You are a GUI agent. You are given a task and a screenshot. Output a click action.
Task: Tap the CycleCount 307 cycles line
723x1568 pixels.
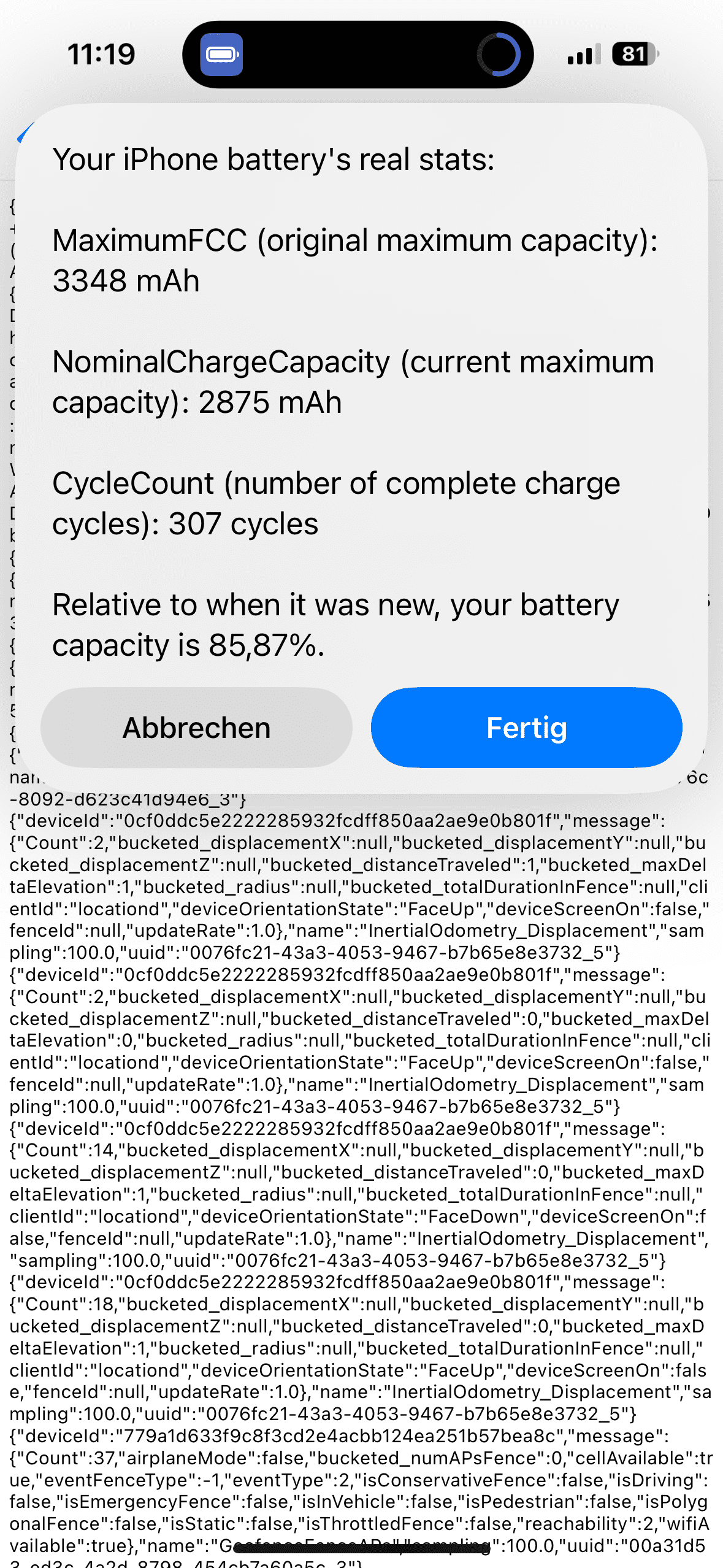click(336, 503)
